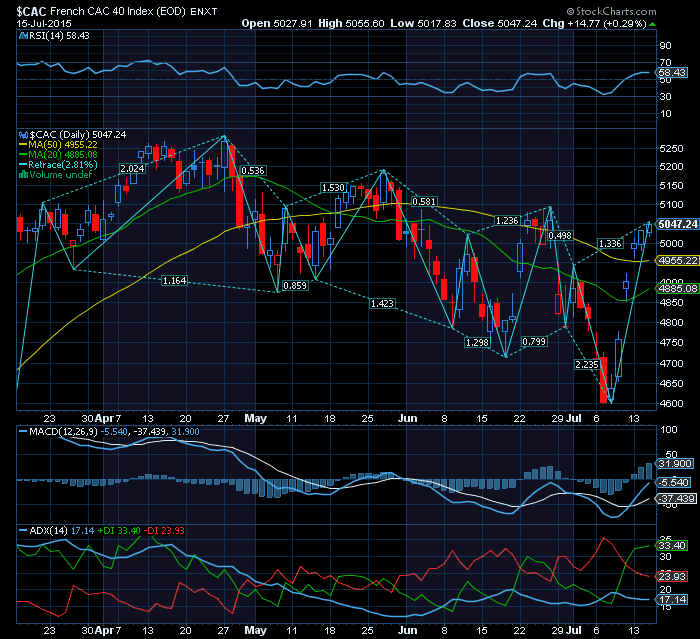The width and height of the screenshot is (700, 639).
Task: Click the +DI 33.40 legend value
Action: point(119,530)
